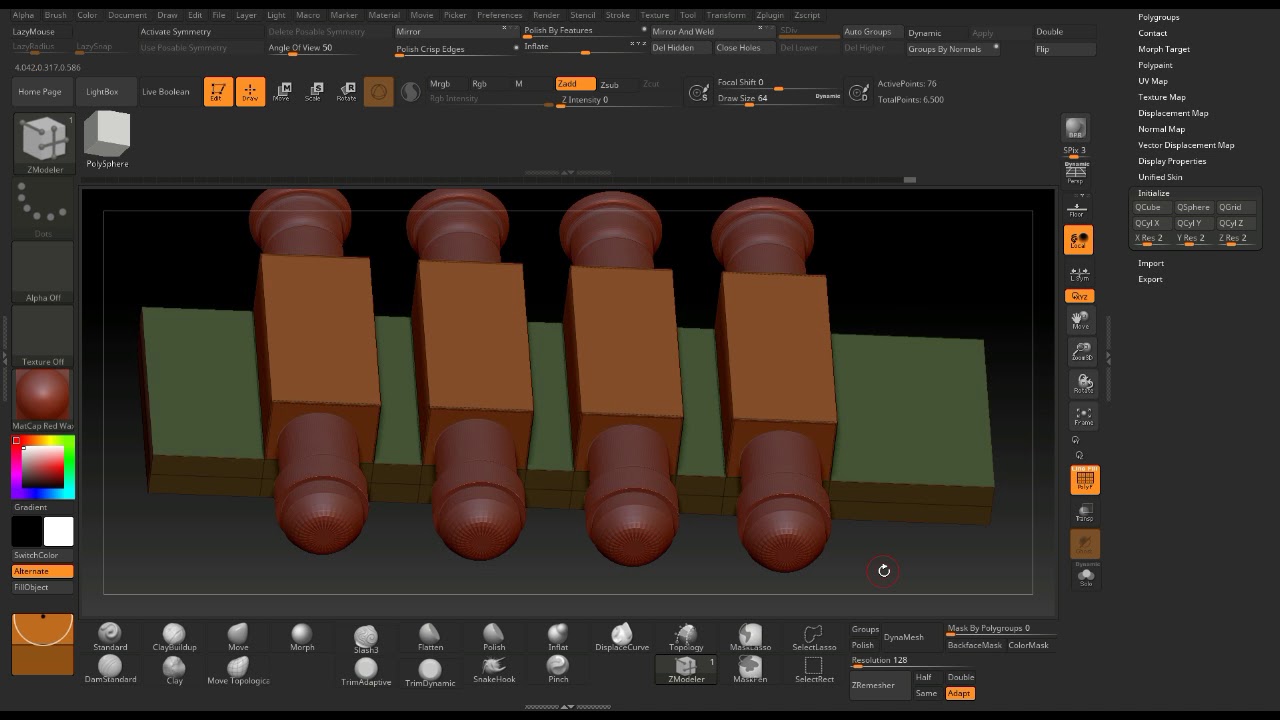Toggle Alternate color option
The height and width of the screenshot is (720, 1280).
click(x=42, y=571)
